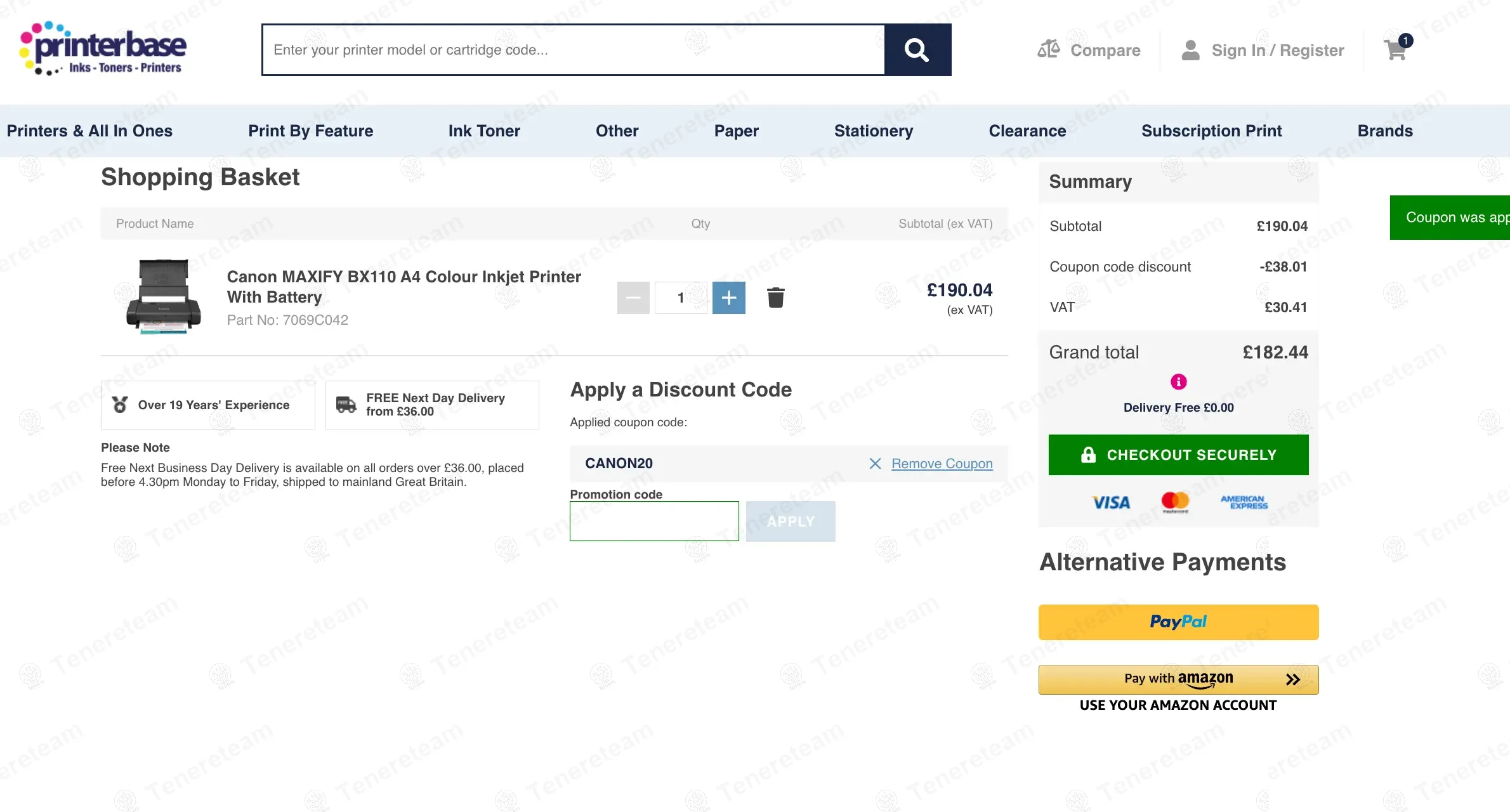The width and height of the screenshot is (1510, 812).
Task: Click the X icon beside CANON20
Action: (x=875, y=464)
